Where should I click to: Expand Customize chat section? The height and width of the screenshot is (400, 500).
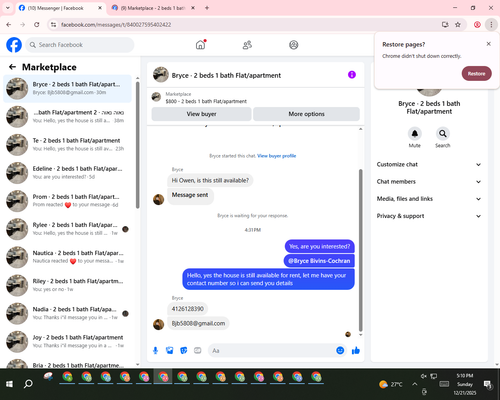(x=429, y=164)
